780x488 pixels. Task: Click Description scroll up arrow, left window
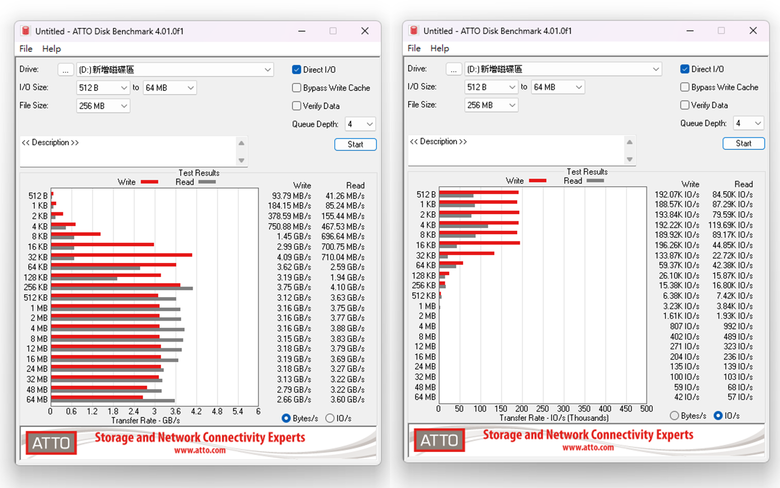(x=241, y=143)
